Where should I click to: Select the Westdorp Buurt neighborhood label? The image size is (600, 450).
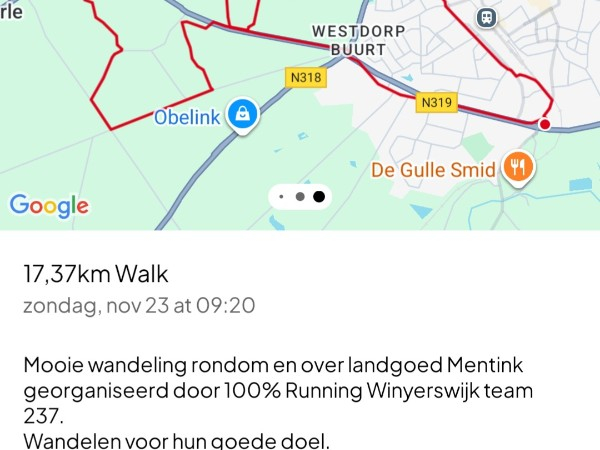tap(358, 41)
